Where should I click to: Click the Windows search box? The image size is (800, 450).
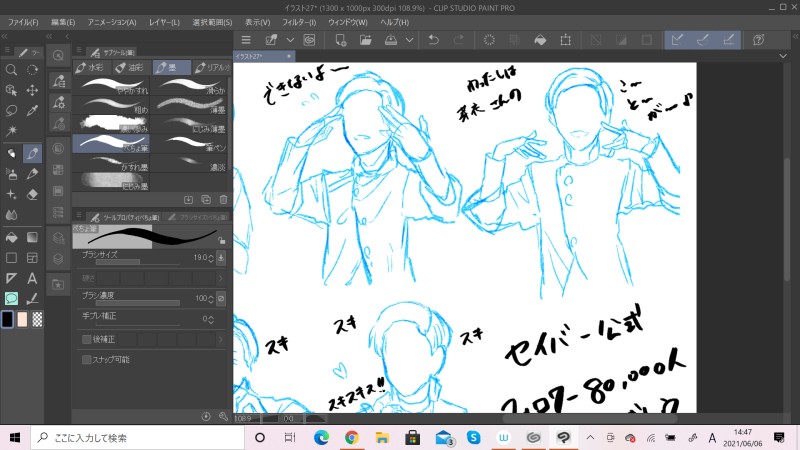tap(138, 438)
